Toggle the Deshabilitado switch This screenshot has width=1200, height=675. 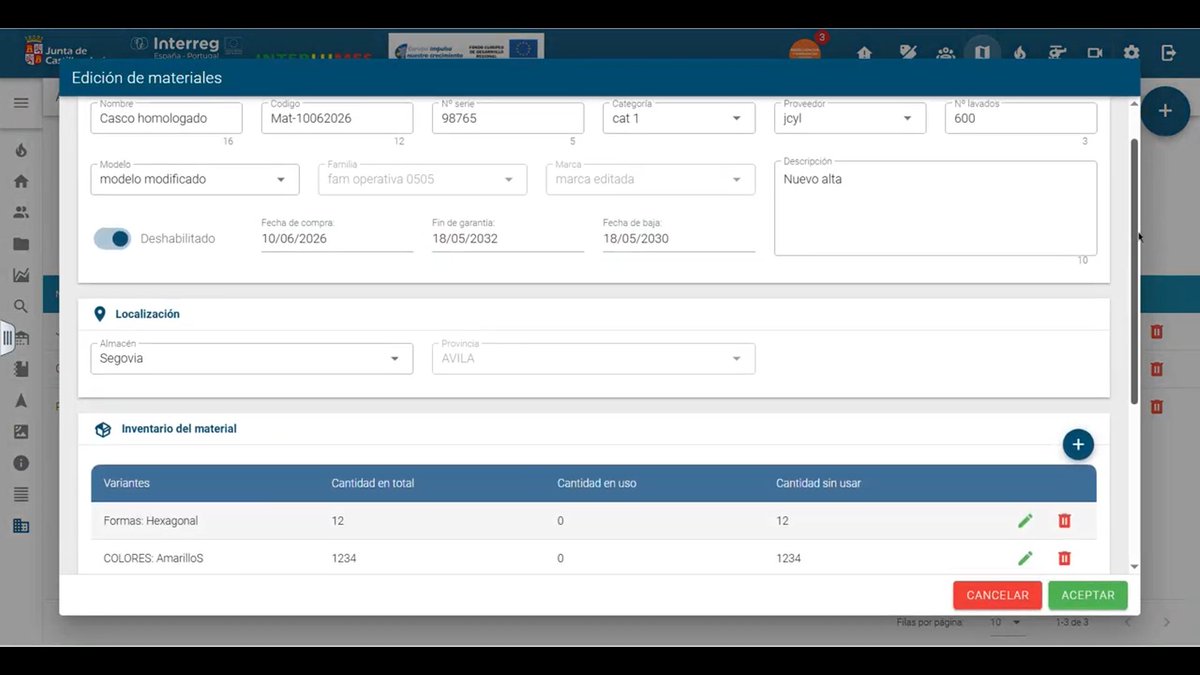point(112,238)
